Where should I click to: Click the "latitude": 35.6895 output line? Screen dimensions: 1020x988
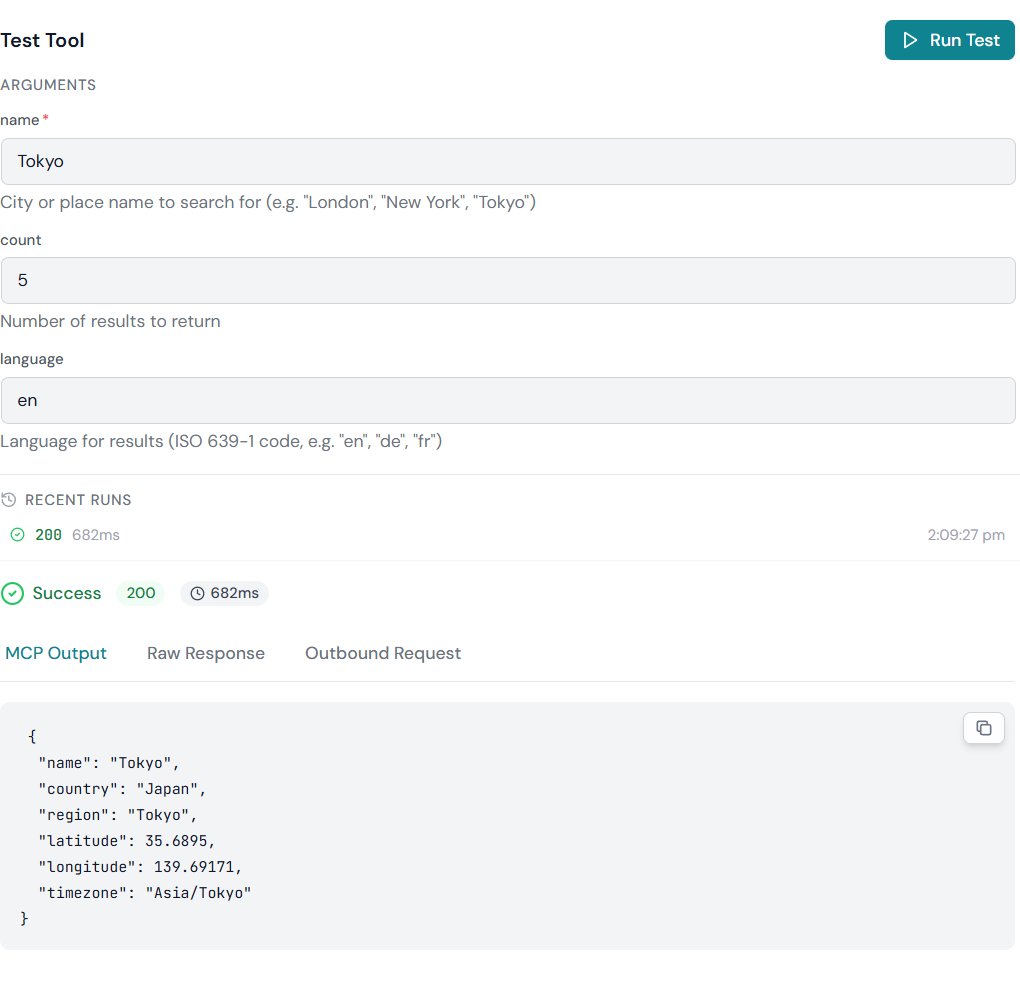coord(127,840)
